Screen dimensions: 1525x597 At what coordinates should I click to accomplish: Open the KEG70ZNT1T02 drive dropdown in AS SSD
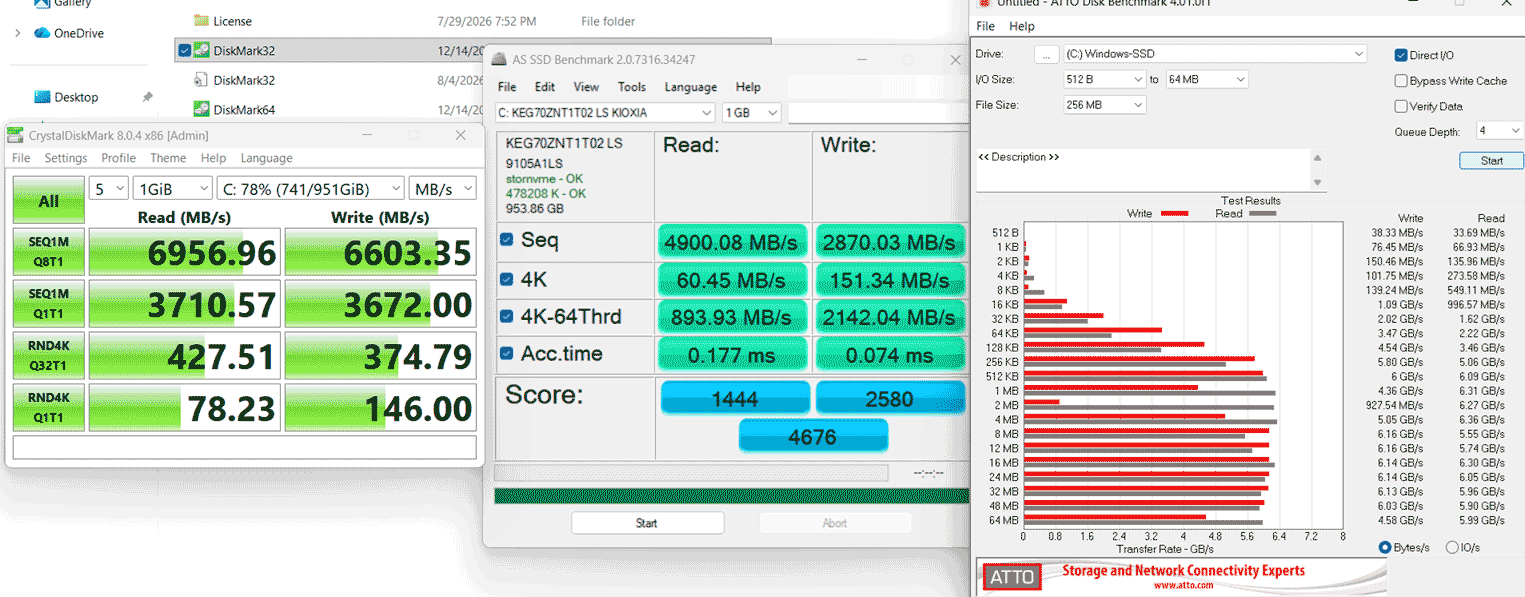[605, 113]
